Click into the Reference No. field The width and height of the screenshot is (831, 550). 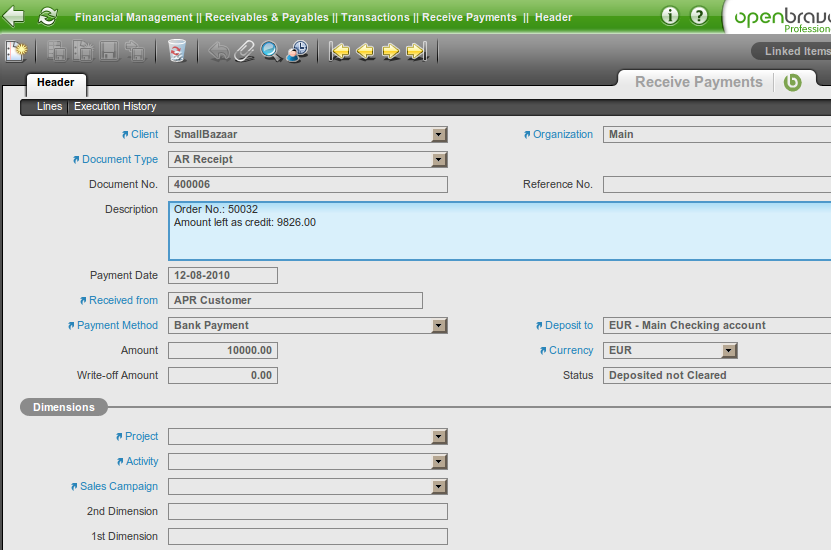716,185
